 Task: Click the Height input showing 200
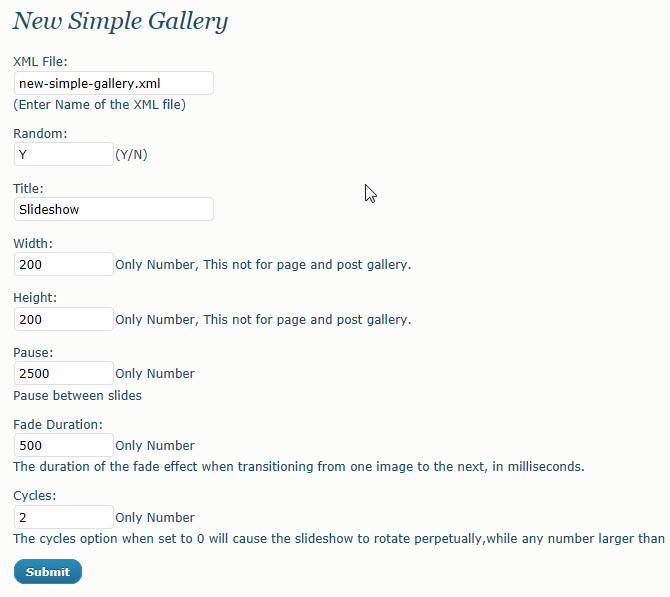click(x=64, y=319)
